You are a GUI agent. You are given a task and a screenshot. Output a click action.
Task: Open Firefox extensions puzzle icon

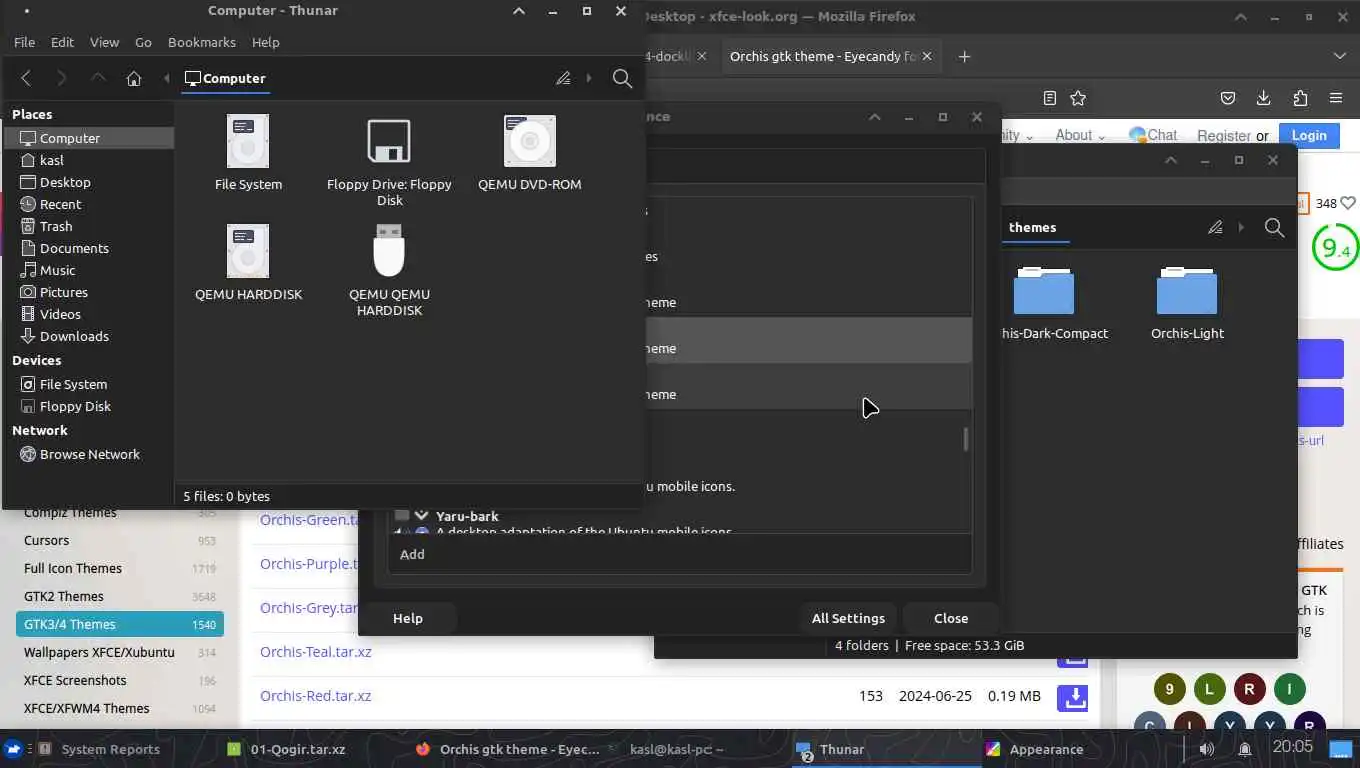[x=1300, y=98]
